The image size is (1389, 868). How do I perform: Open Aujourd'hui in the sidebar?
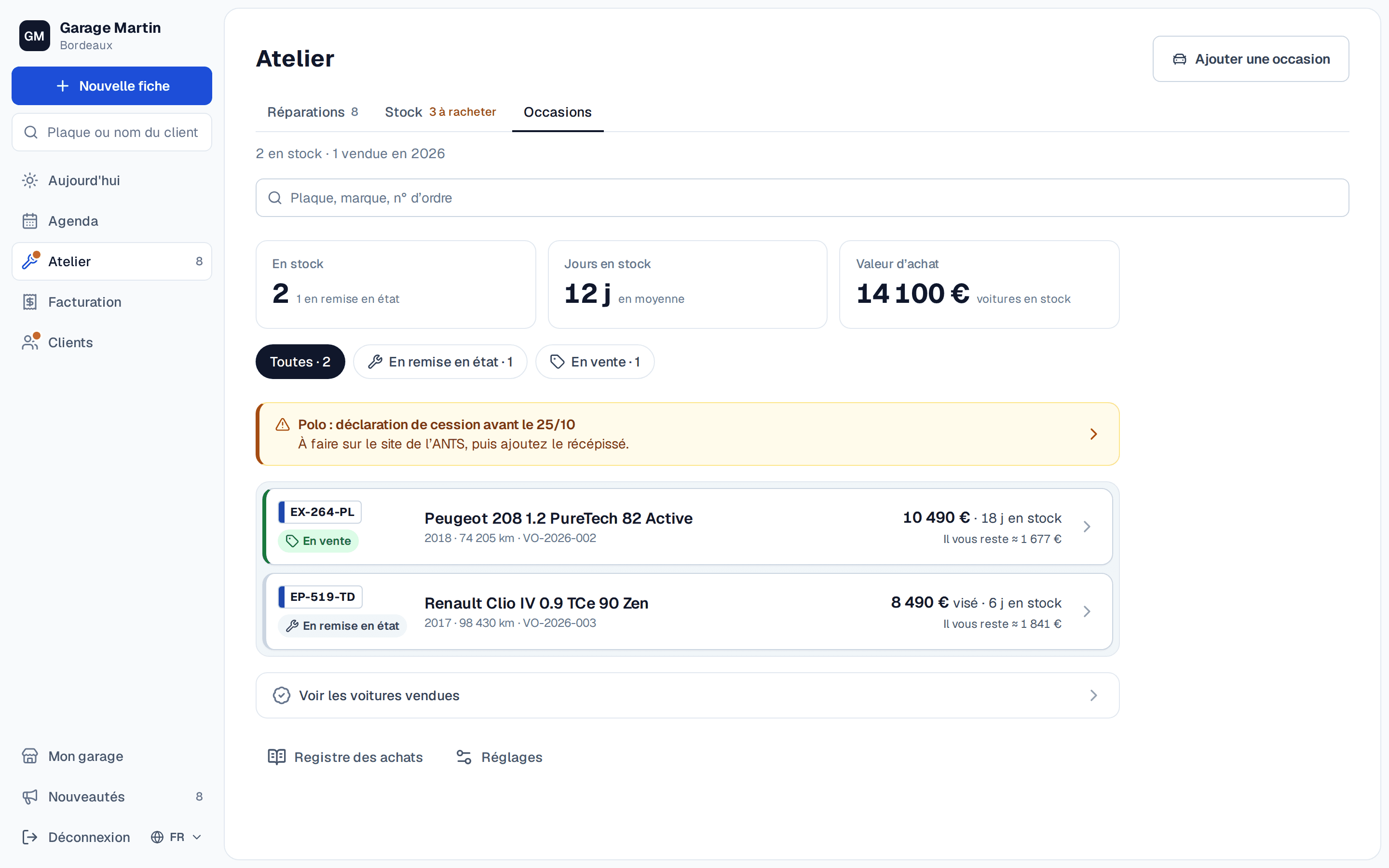[x=112, y=180]
